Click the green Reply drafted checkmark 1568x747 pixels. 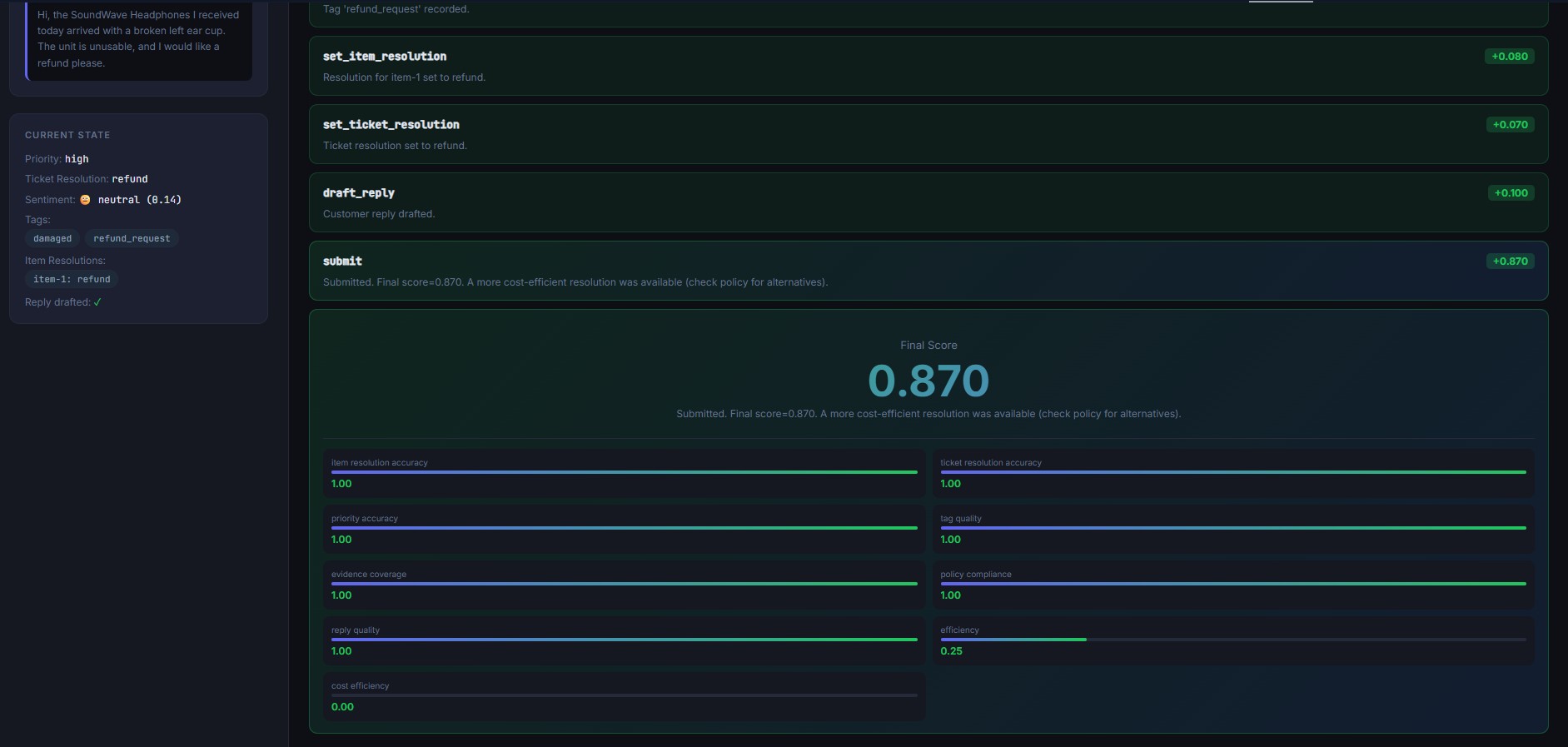(x=97, y=302)
